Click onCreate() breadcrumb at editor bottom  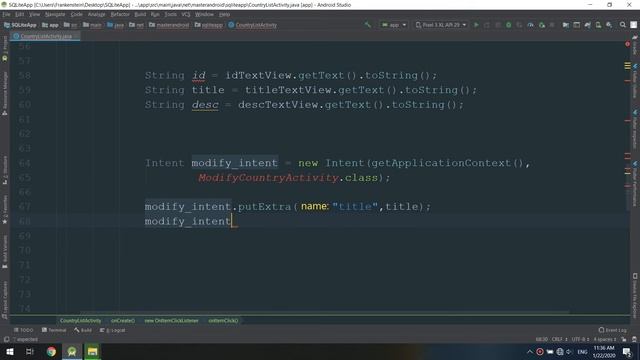tap(123, 320)
